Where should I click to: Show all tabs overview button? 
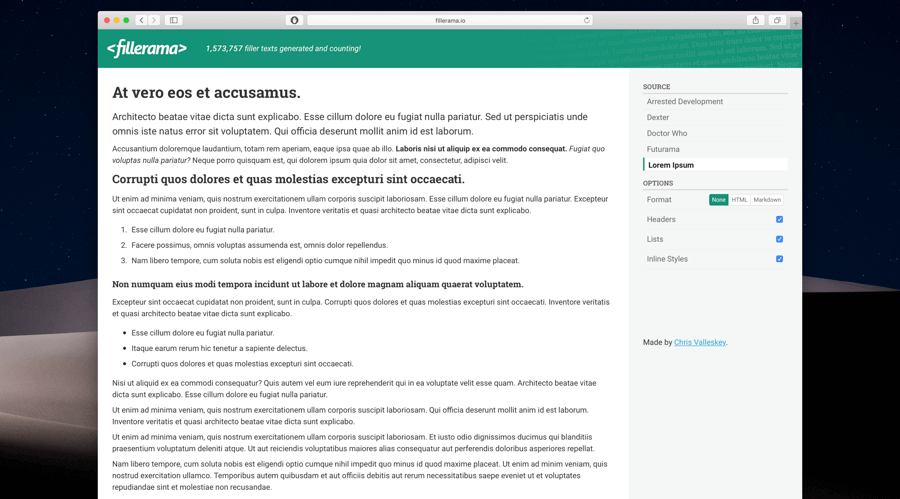pos(777,20)
